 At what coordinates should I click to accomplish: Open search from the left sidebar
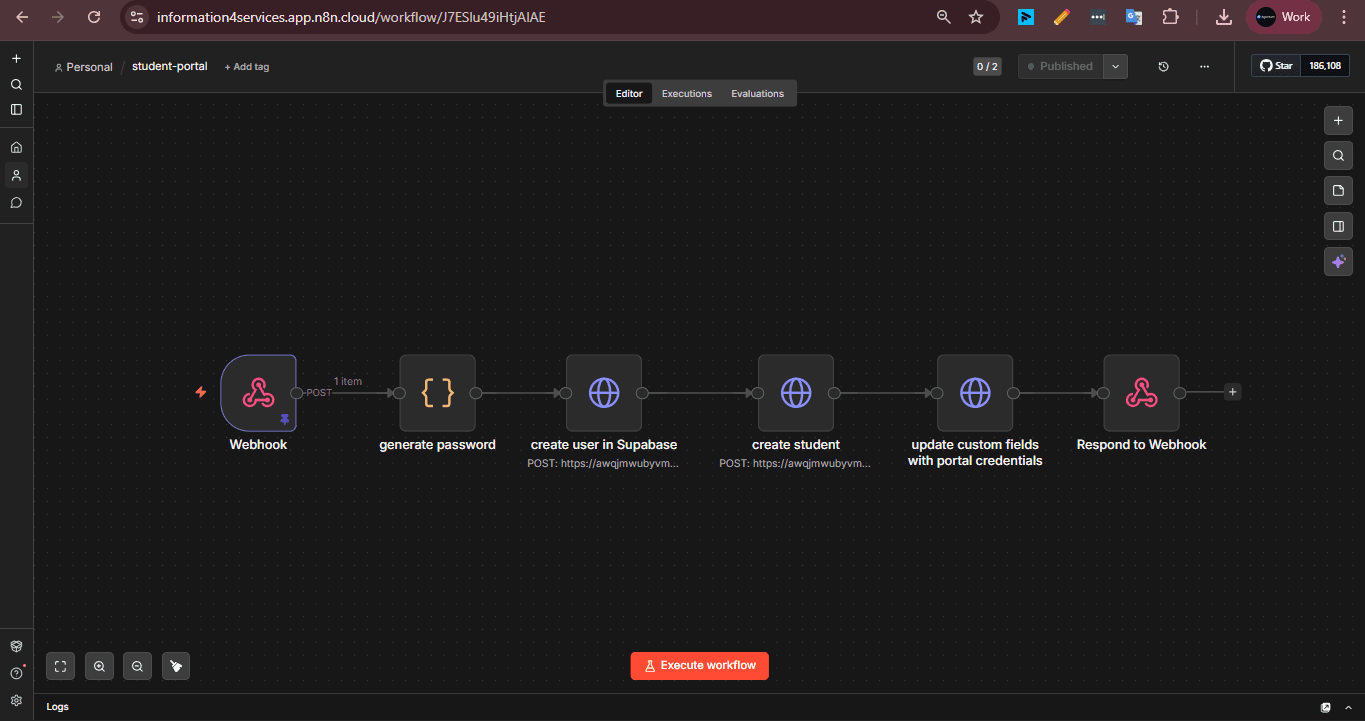coord(16,84)
